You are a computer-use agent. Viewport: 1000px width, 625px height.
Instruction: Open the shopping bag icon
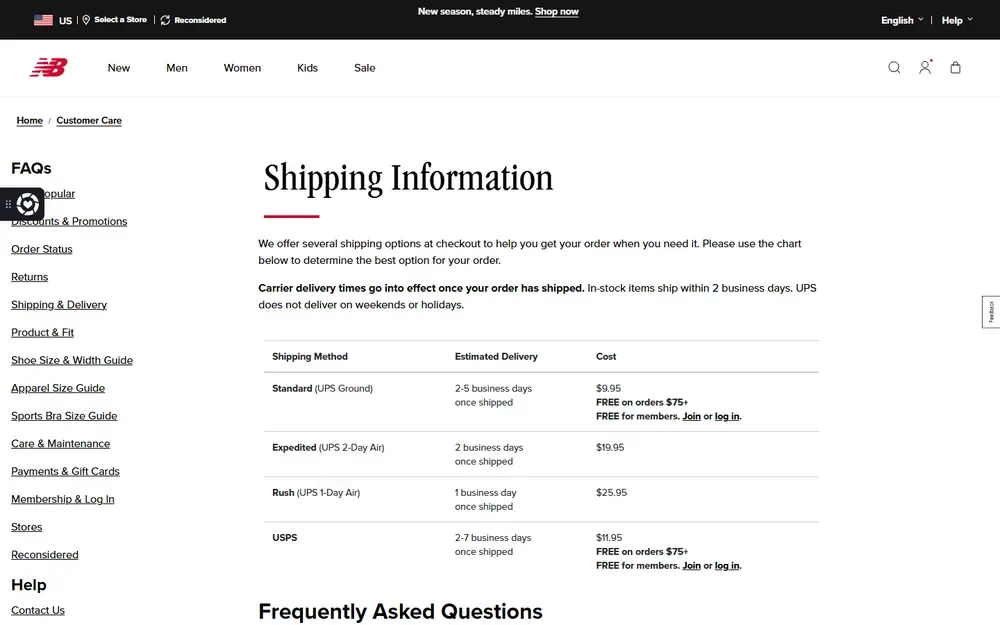click(955, 68)
